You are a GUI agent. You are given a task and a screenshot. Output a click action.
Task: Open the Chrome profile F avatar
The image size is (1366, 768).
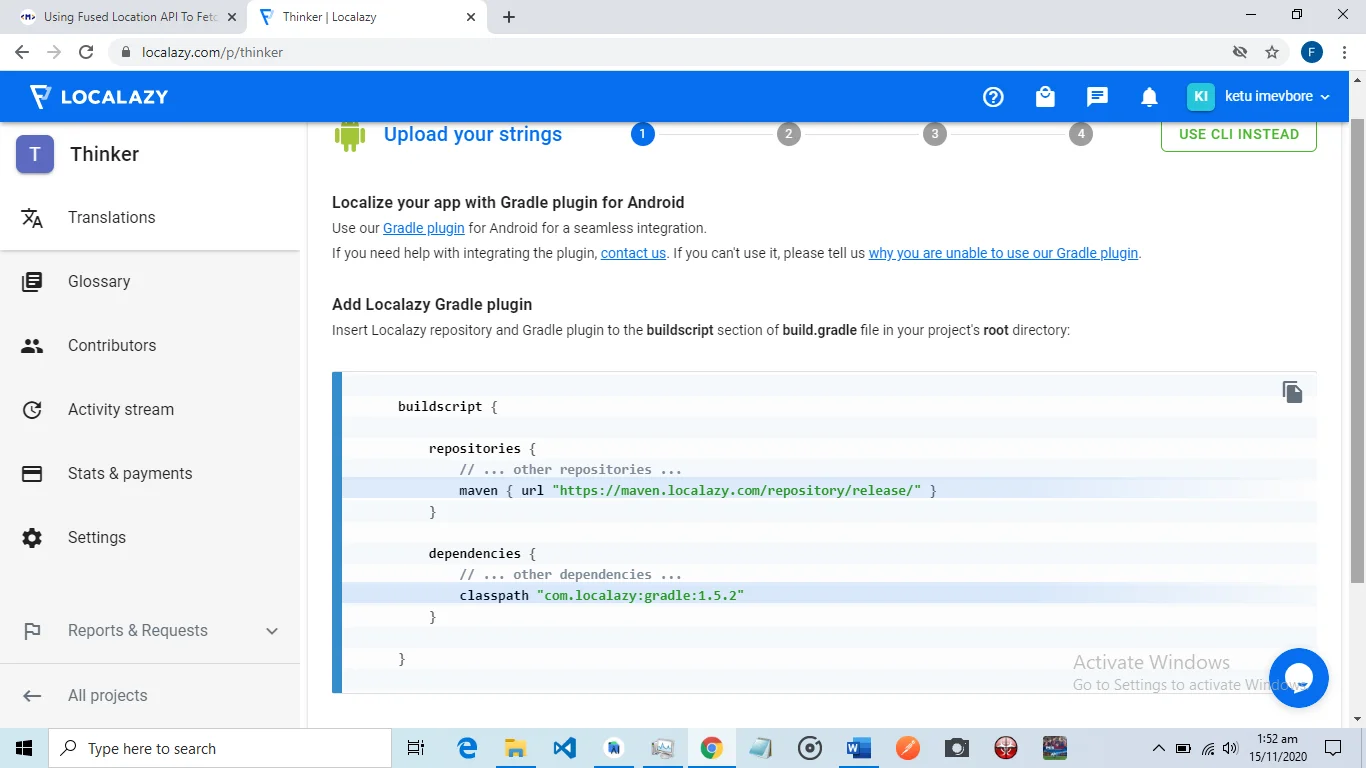pyautogui.click(x=1311, y=52)
